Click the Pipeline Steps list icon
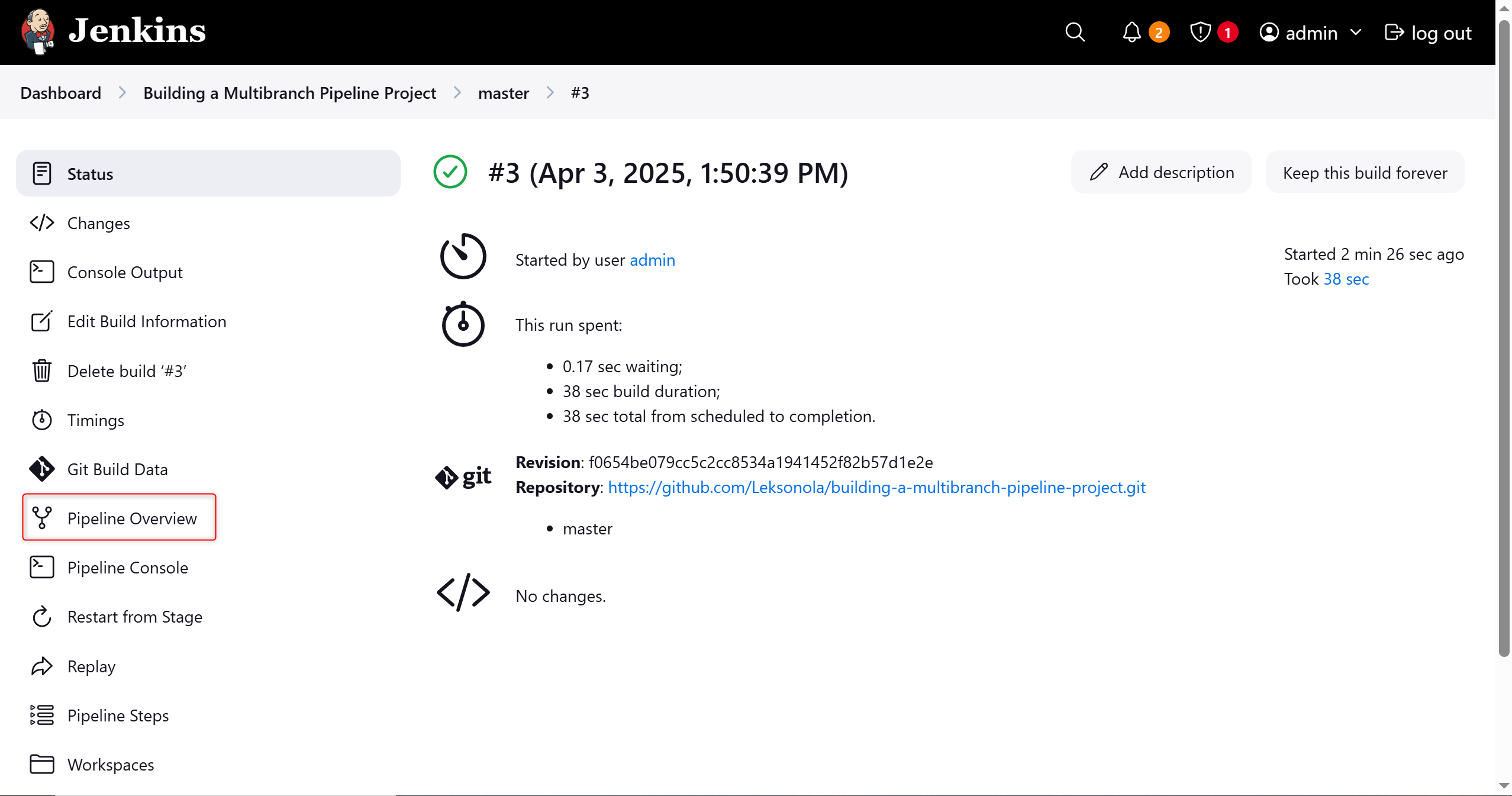Viewport: 1512px width, 796px height. (x=41, y=715)
